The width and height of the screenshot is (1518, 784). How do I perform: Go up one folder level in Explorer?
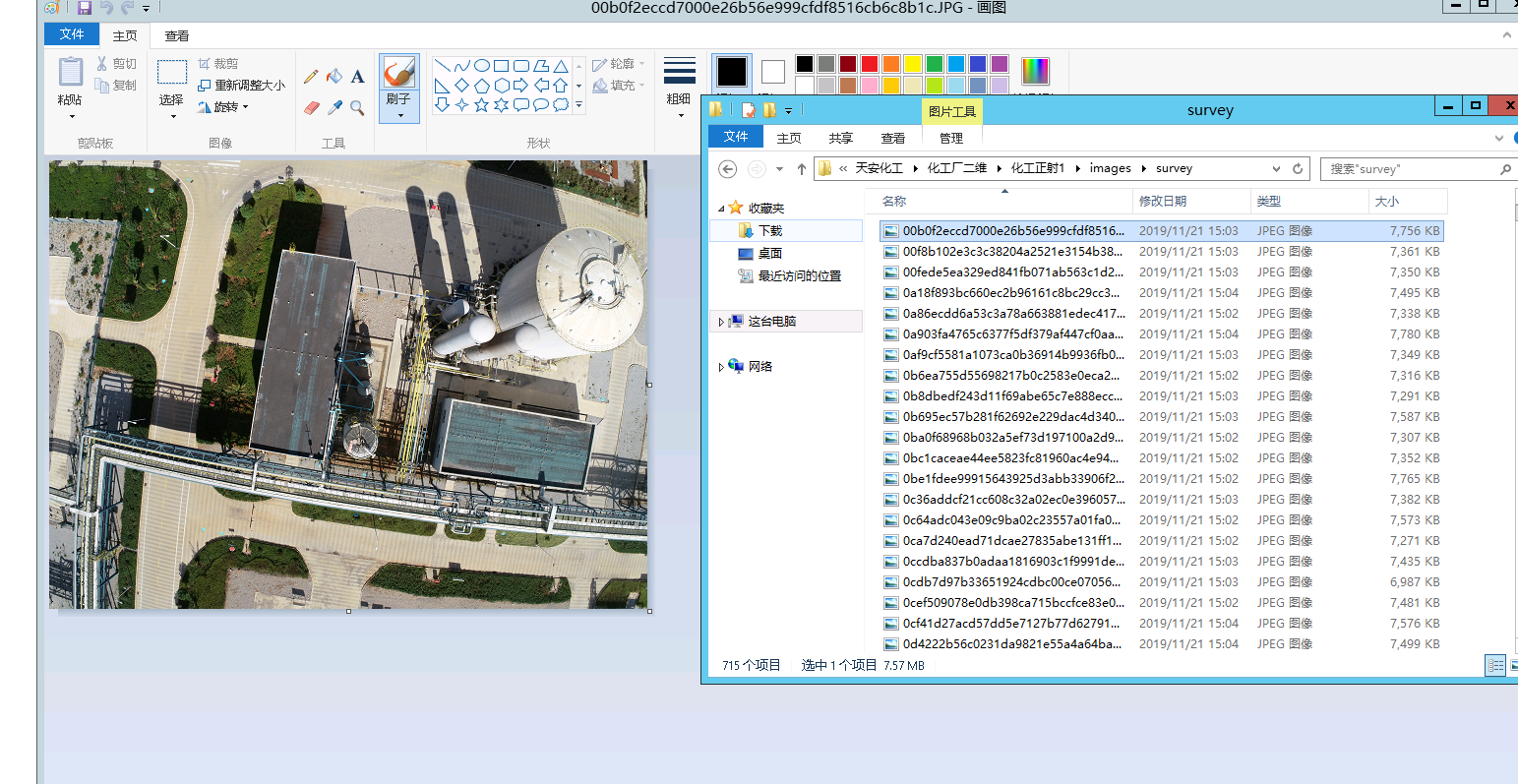802,169
